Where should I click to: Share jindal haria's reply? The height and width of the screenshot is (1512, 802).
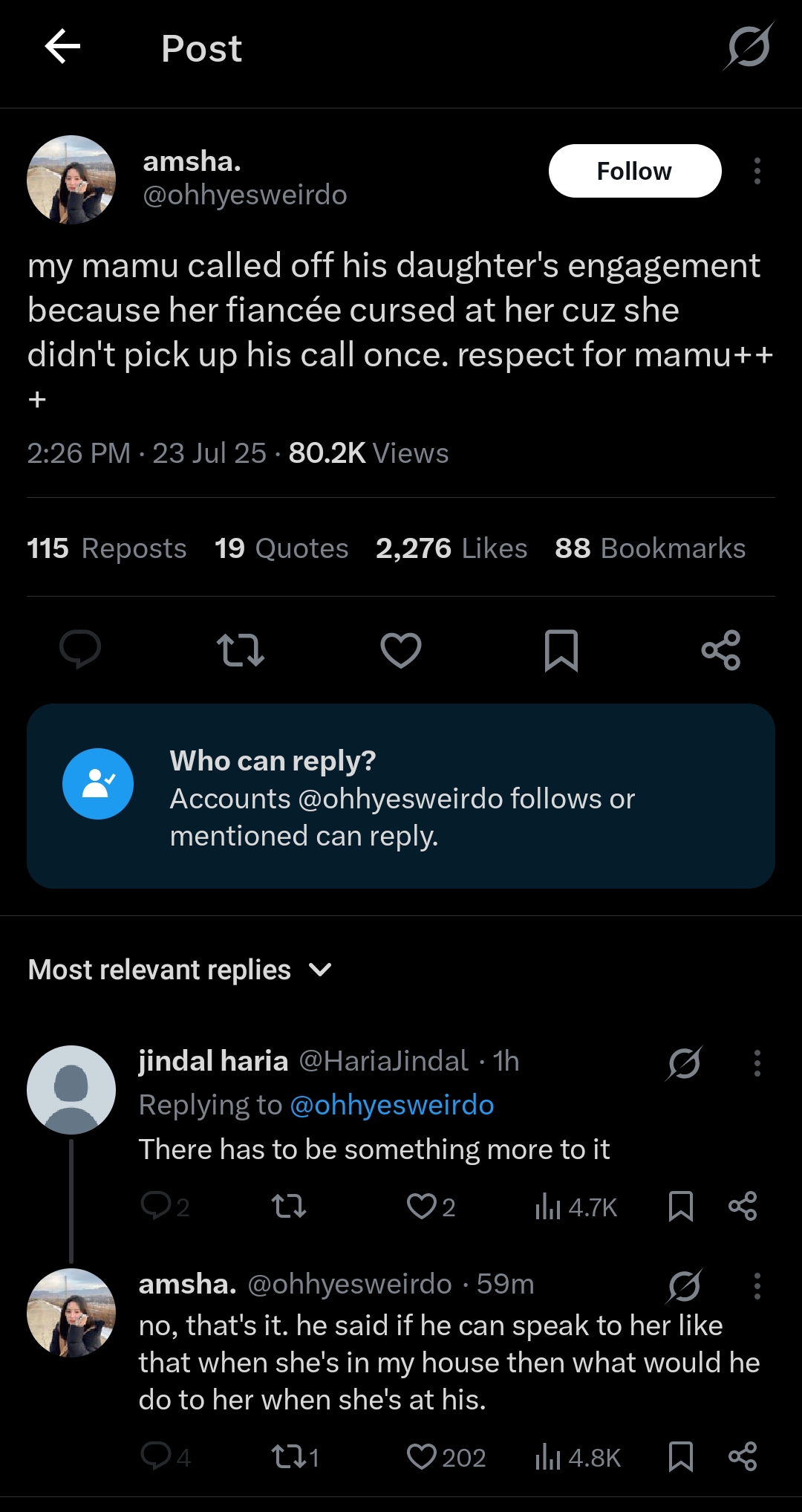click(x=742, y=1206)
